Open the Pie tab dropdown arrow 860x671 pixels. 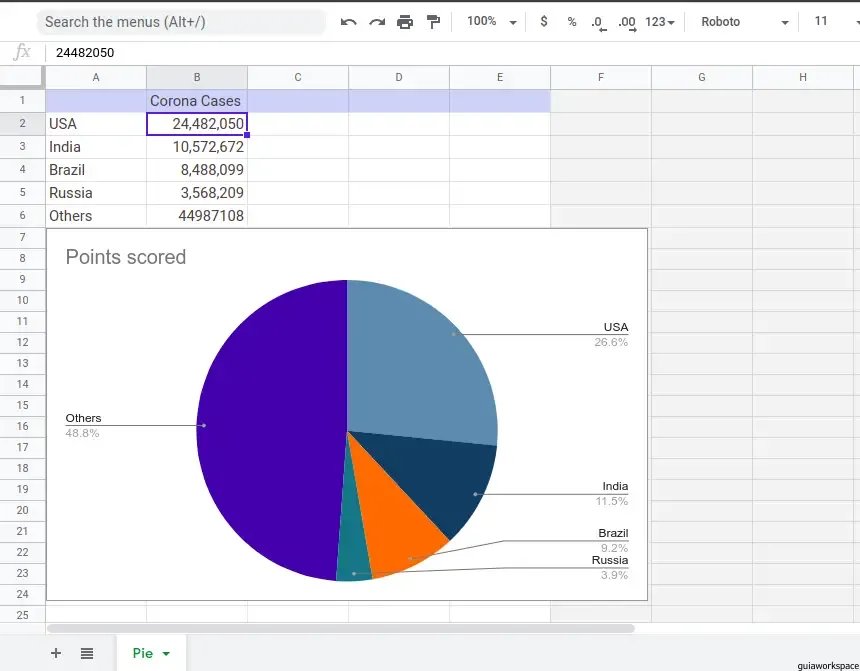[x=166, y=653]
